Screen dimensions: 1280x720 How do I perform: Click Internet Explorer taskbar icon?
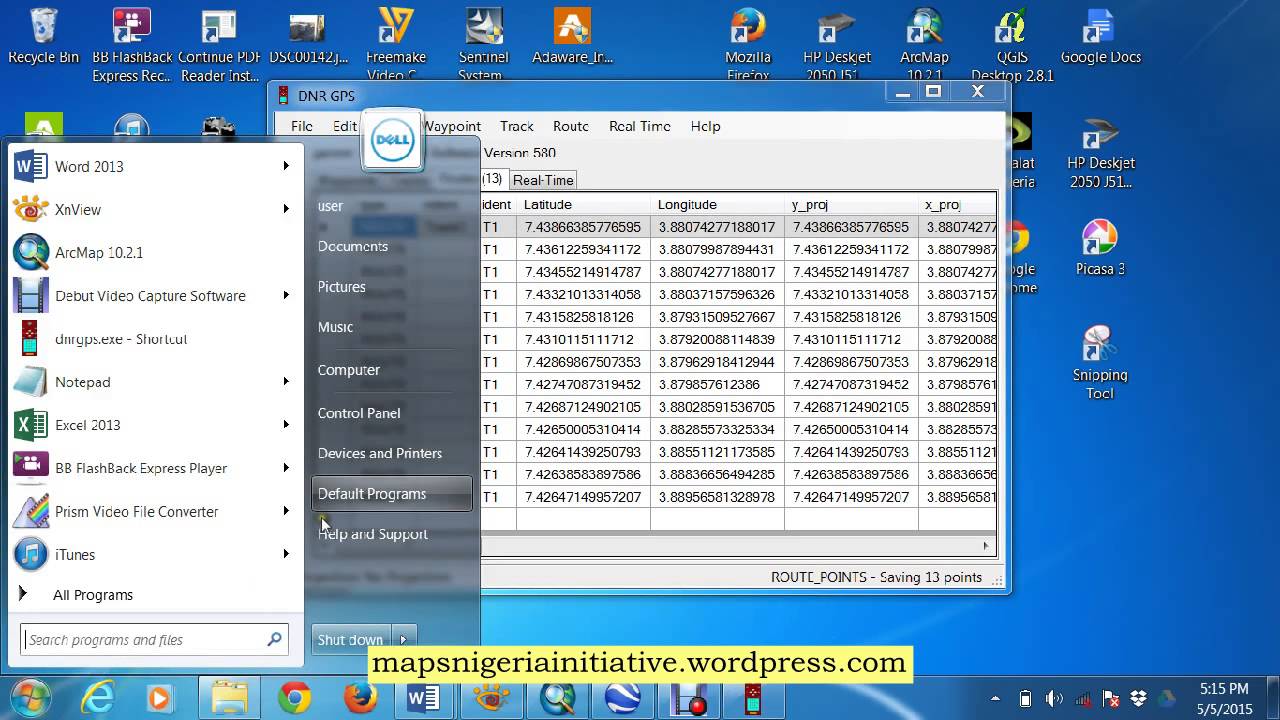point(97,697)
